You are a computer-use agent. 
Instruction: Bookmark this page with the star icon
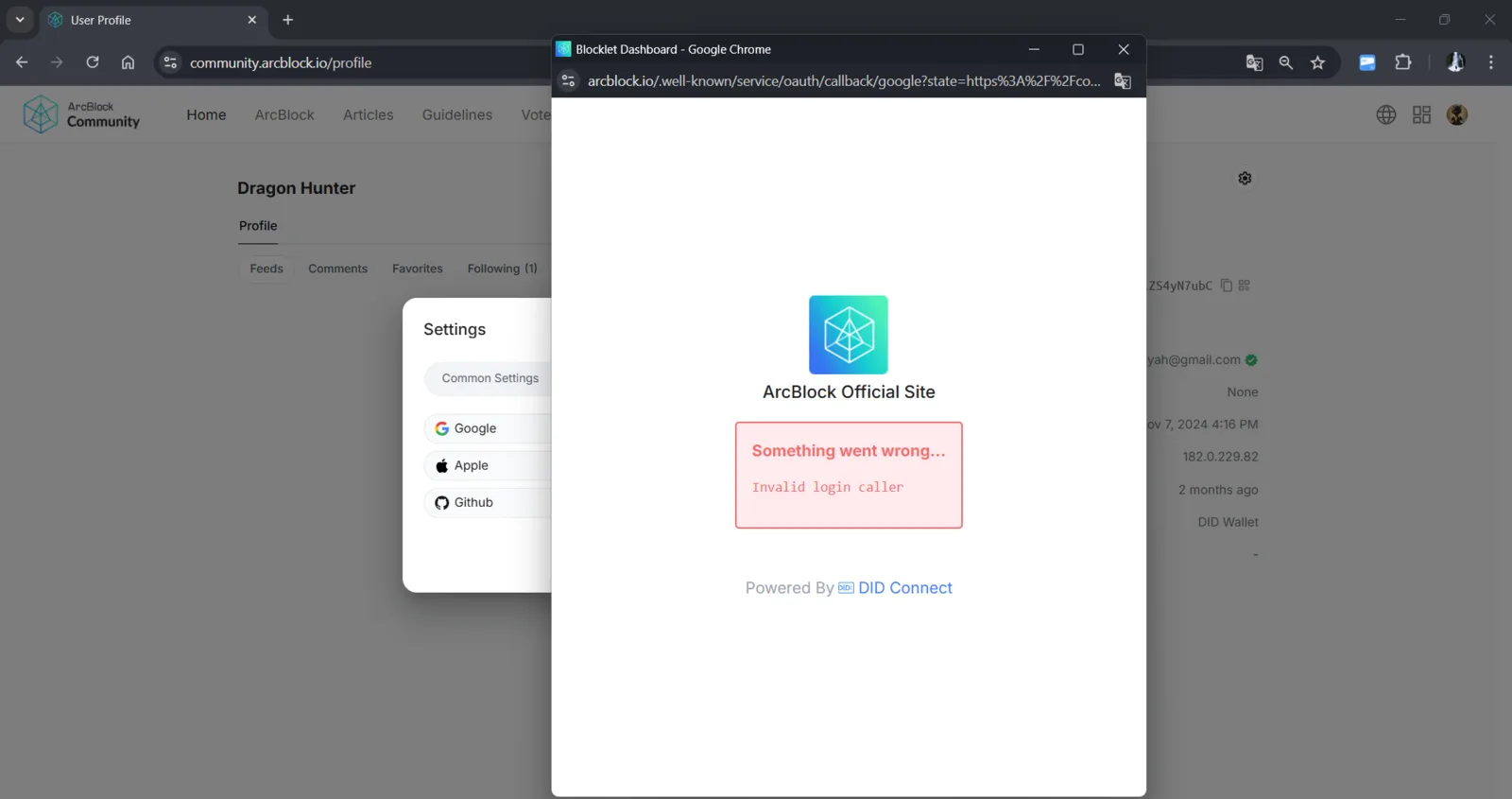tap(1318, 62)
